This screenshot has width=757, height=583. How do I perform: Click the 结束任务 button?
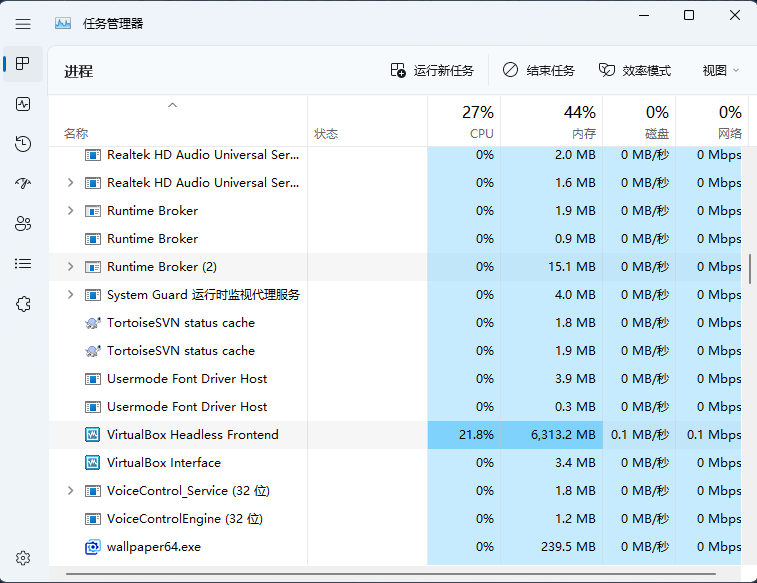pos(539,71)
